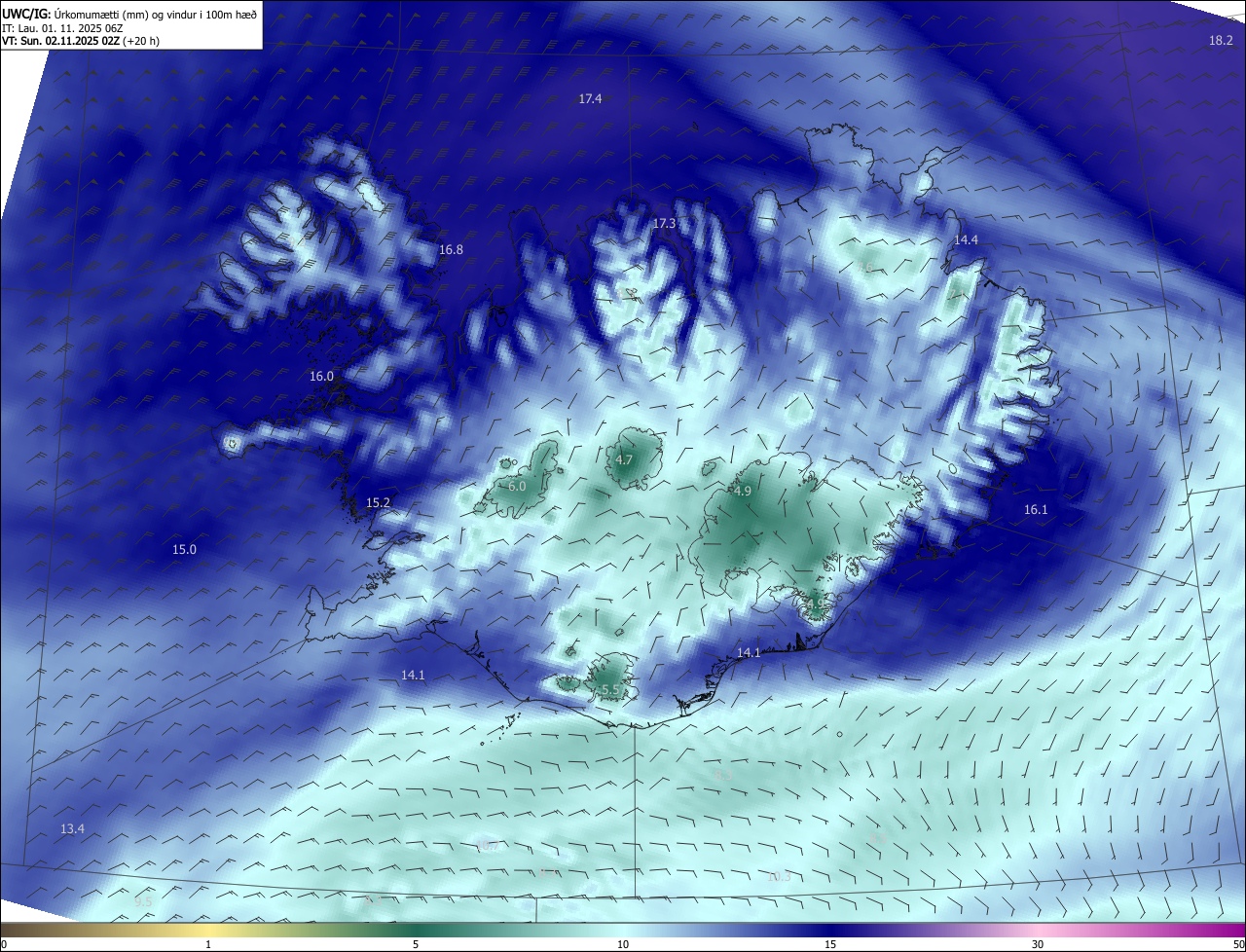Pick the 15.2 value label

point(378,503)
